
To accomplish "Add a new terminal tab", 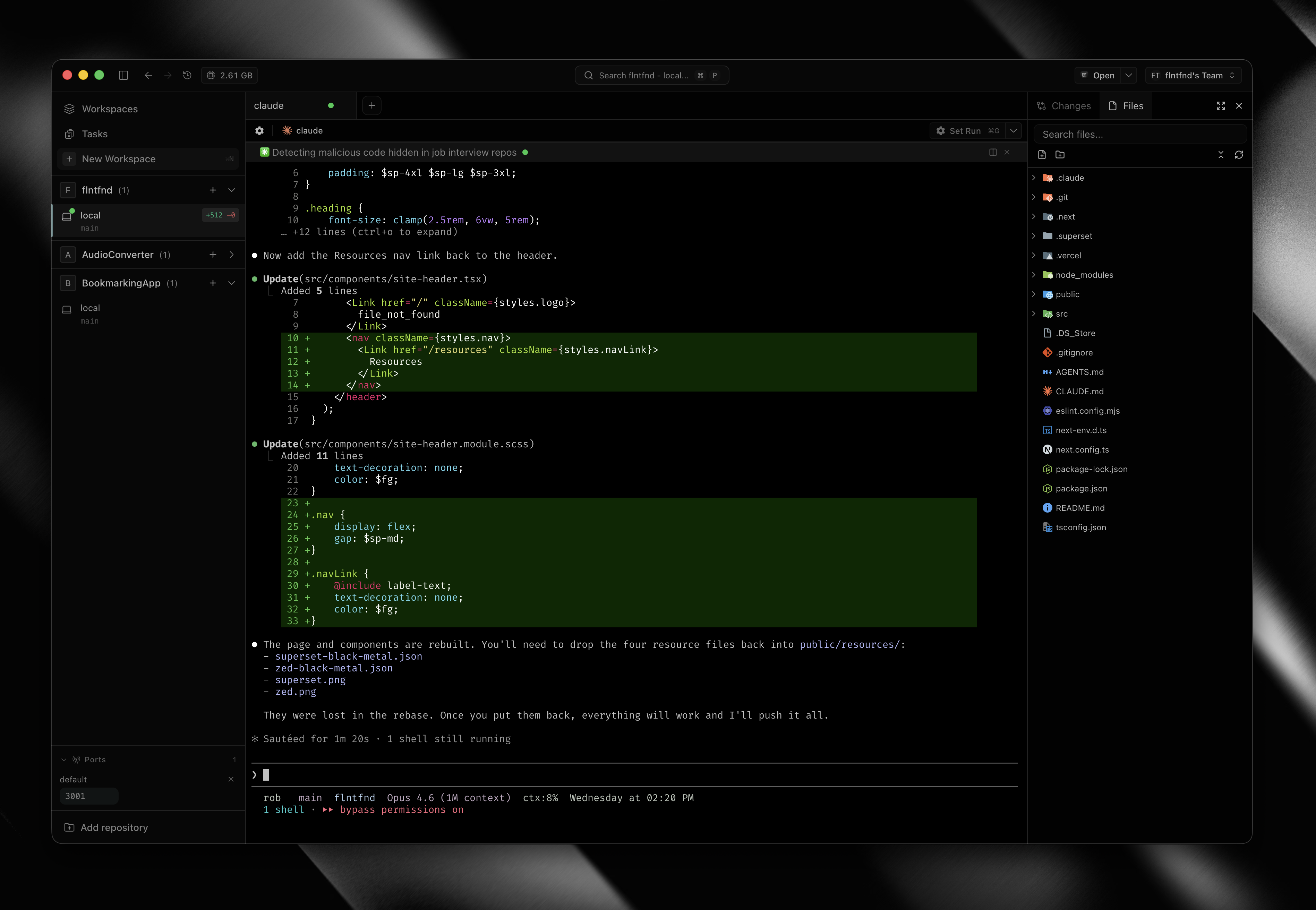I will click(x=372, y=105).
